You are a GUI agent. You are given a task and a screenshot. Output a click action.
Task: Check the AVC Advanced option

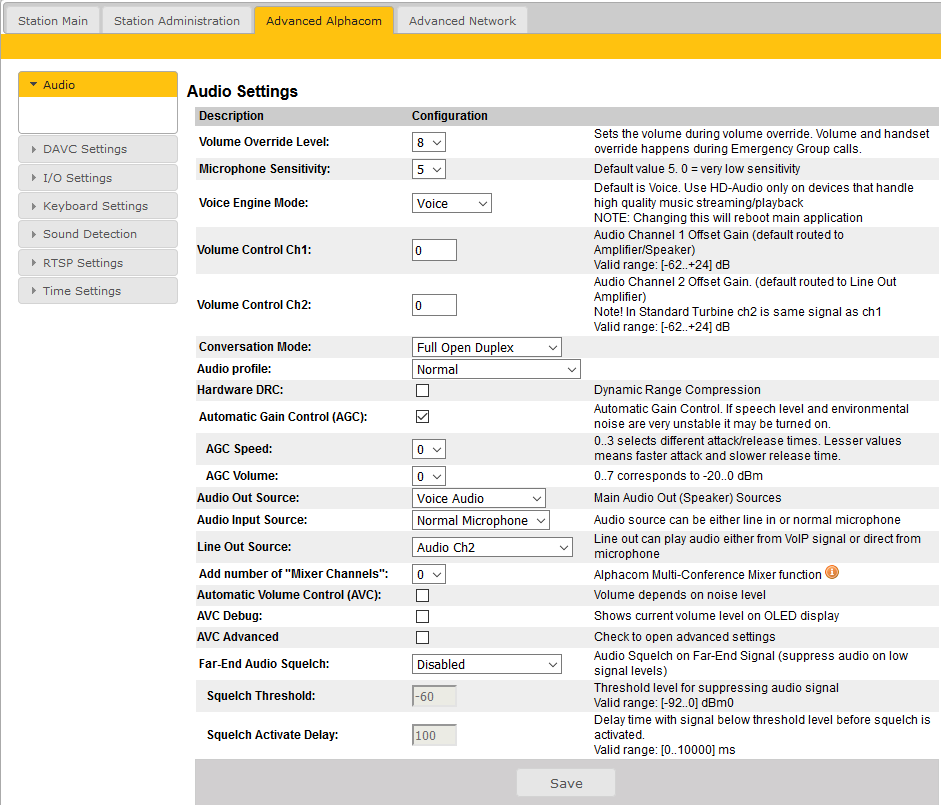click(422, 637)
